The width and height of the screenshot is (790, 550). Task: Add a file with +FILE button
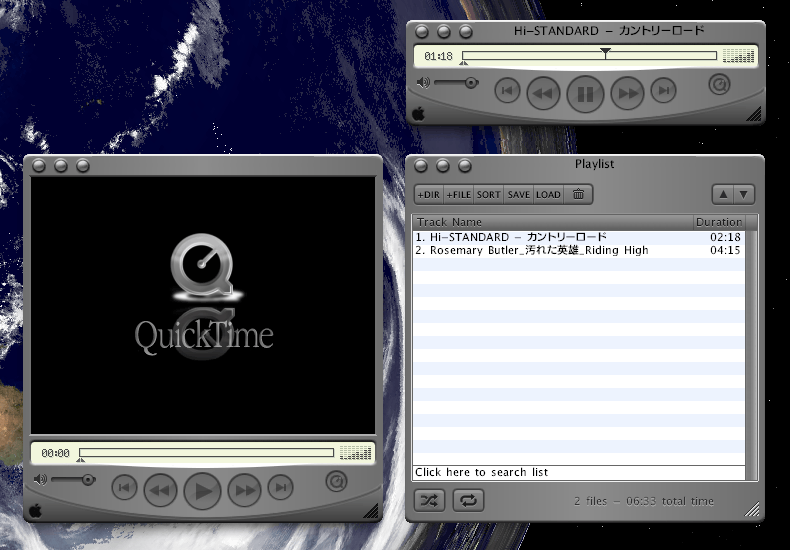(x=458, y=195)
